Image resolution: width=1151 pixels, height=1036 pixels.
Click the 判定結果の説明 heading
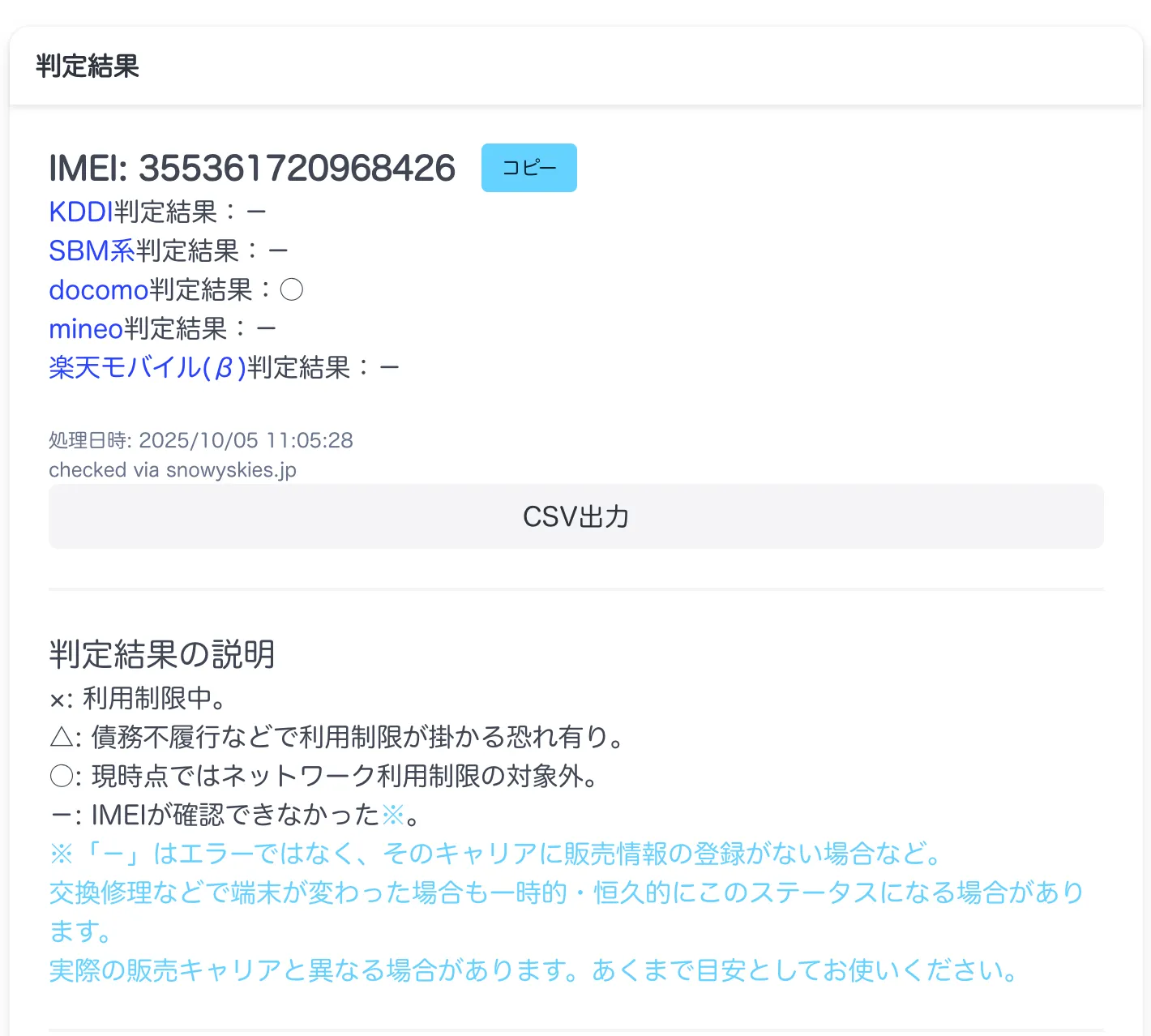(x=162, y=654)
